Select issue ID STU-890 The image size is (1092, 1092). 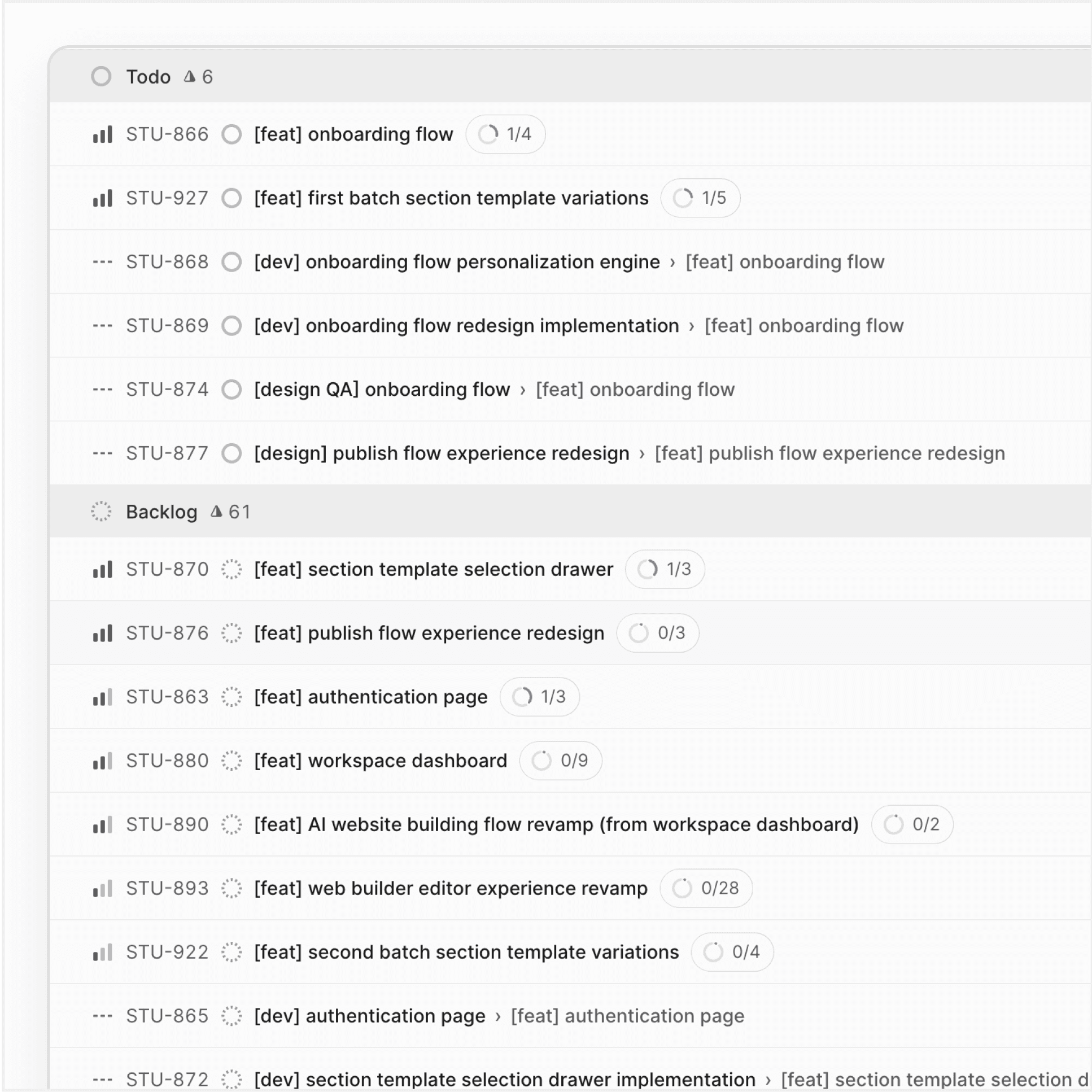pyautogui.click(x=167, y=825)
